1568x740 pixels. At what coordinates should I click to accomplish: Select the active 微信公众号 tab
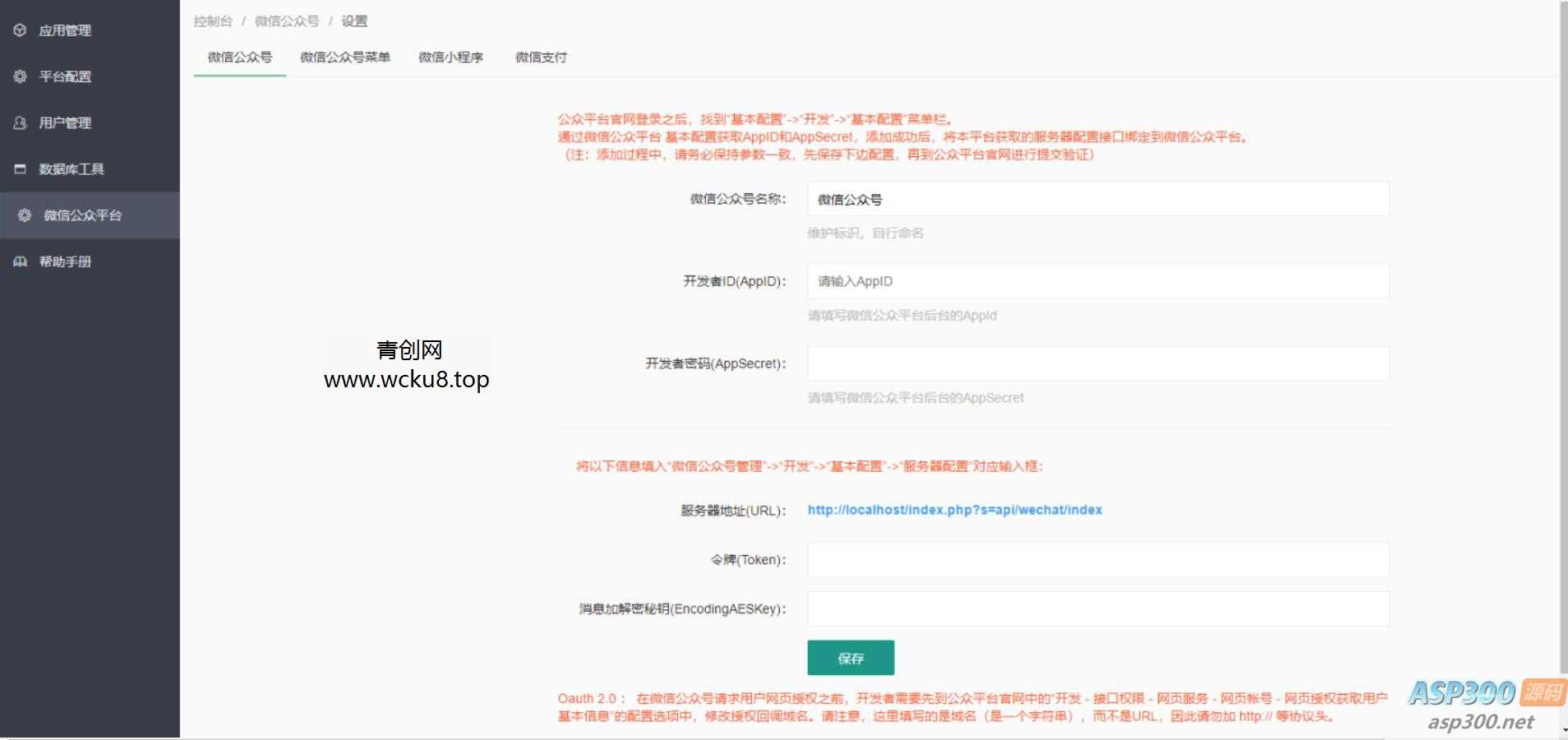238,58
